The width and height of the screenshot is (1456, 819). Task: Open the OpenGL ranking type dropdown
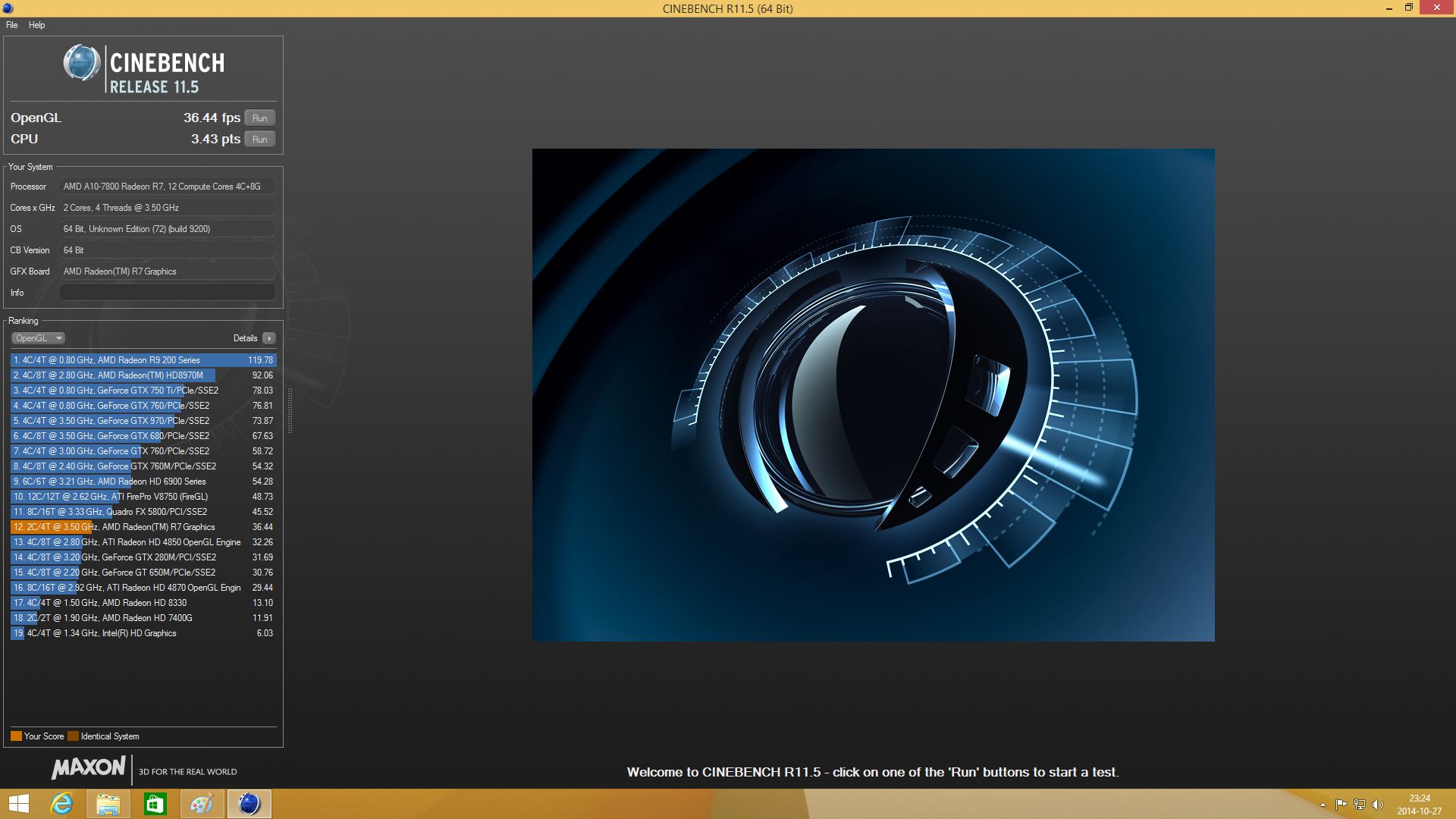(38, 338)
